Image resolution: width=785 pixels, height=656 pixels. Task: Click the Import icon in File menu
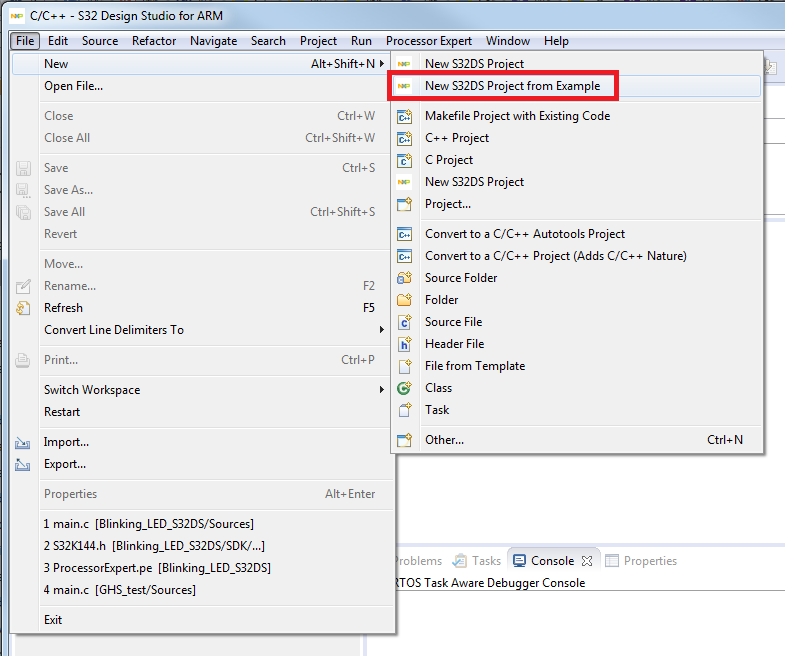click(23, 442)
